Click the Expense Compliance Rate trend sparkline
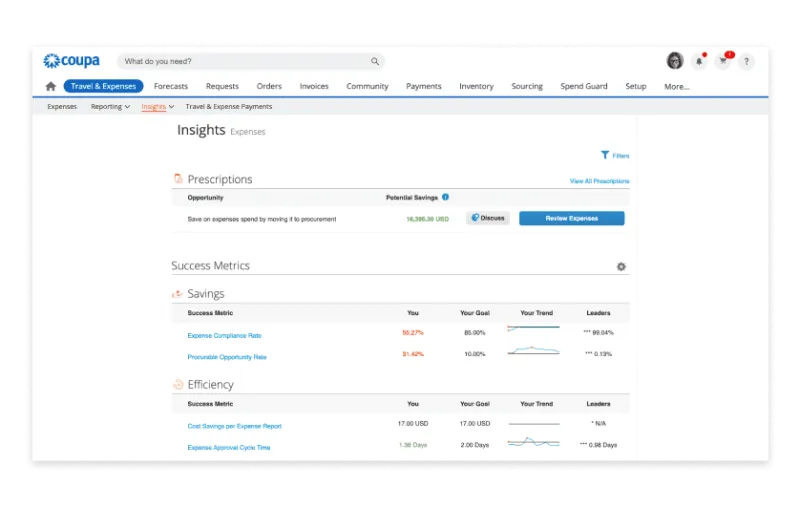 [x=533, y=328]
